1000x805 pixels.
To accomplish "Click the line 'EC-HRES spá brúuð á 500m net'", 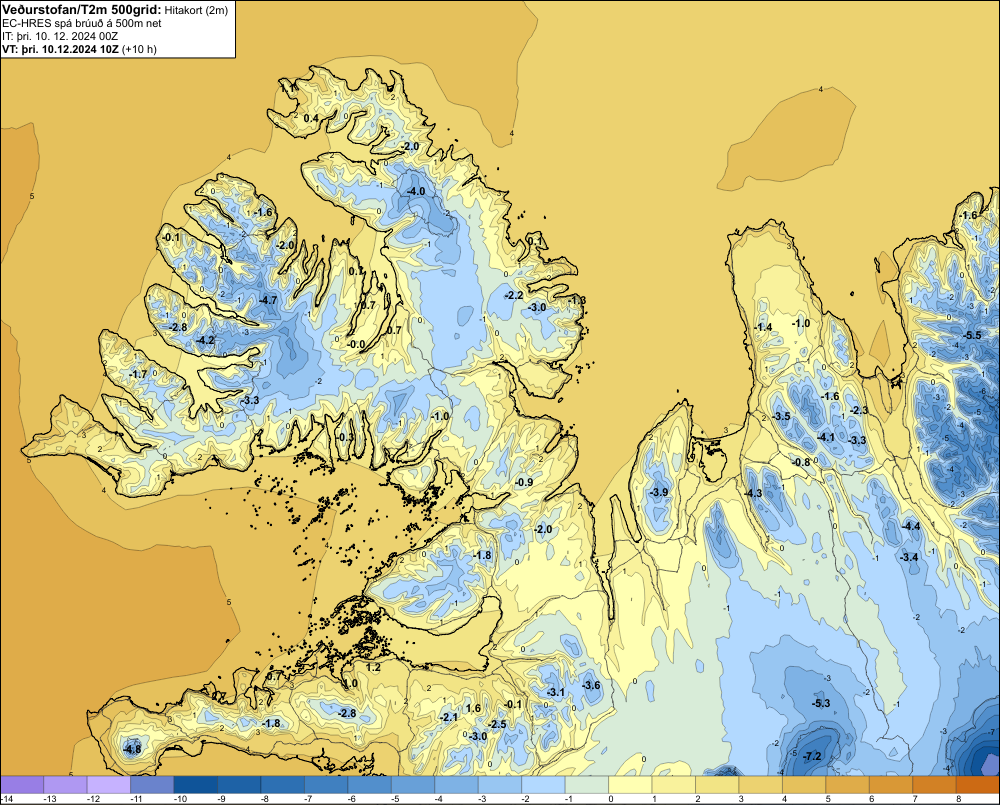I will [82, 23].
